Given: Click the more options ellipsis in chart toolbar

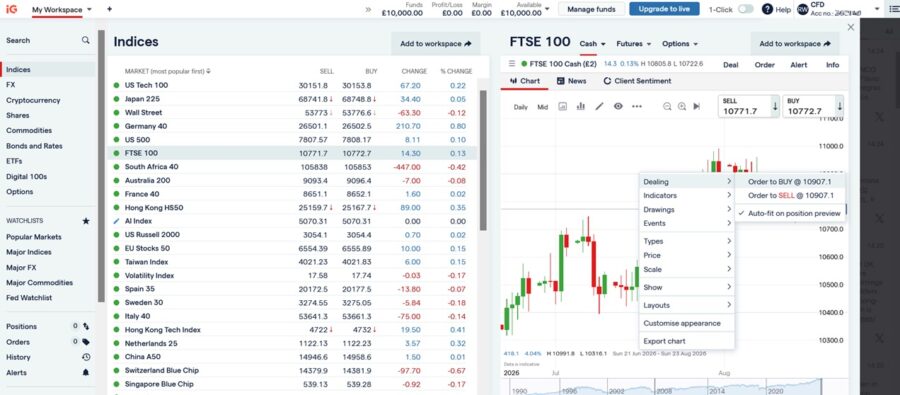Looking at the screenshot, I should [637, 106].
